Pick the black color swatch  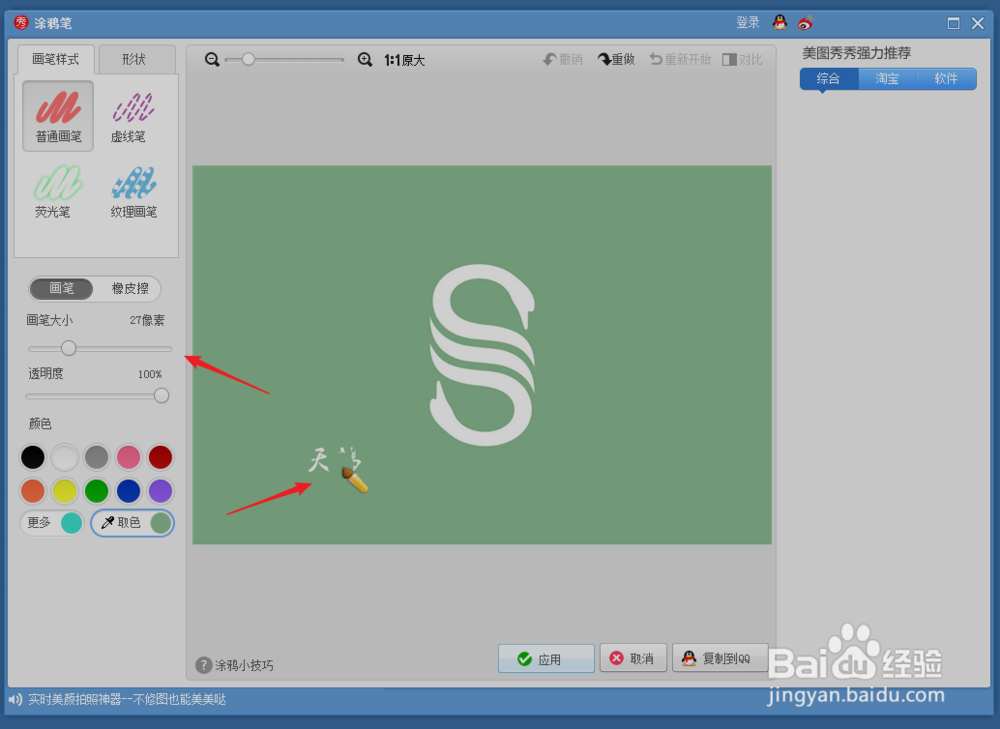click(x=33, y=457)
